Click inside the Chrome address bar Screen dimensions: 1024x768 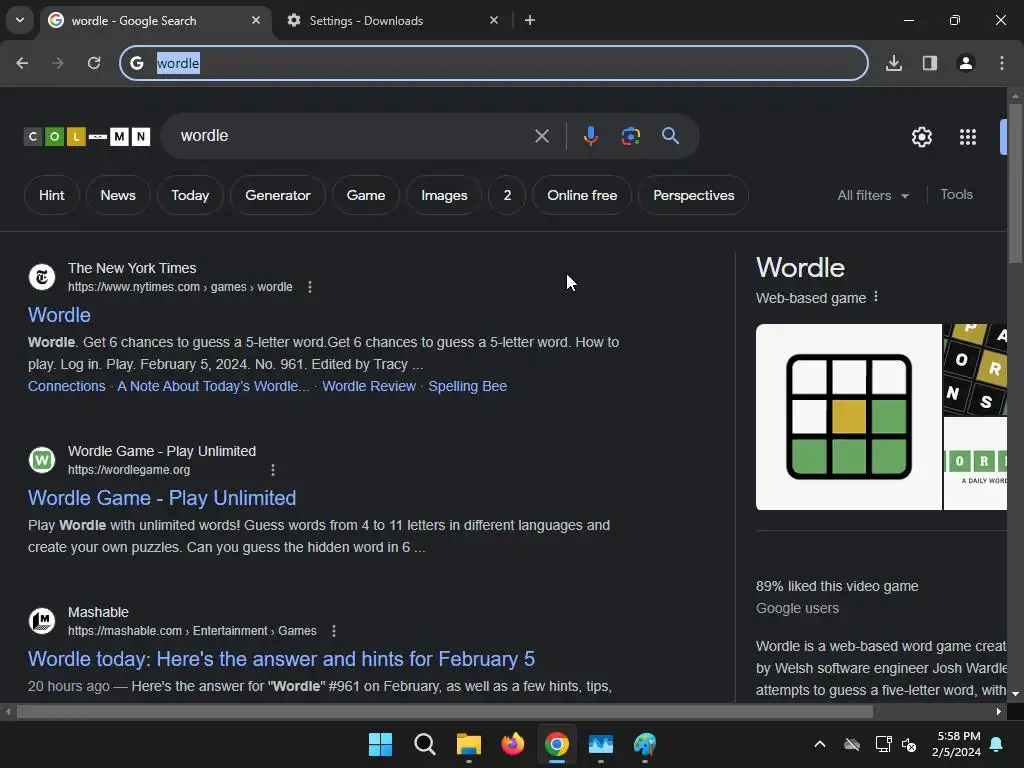pos(494,63)
